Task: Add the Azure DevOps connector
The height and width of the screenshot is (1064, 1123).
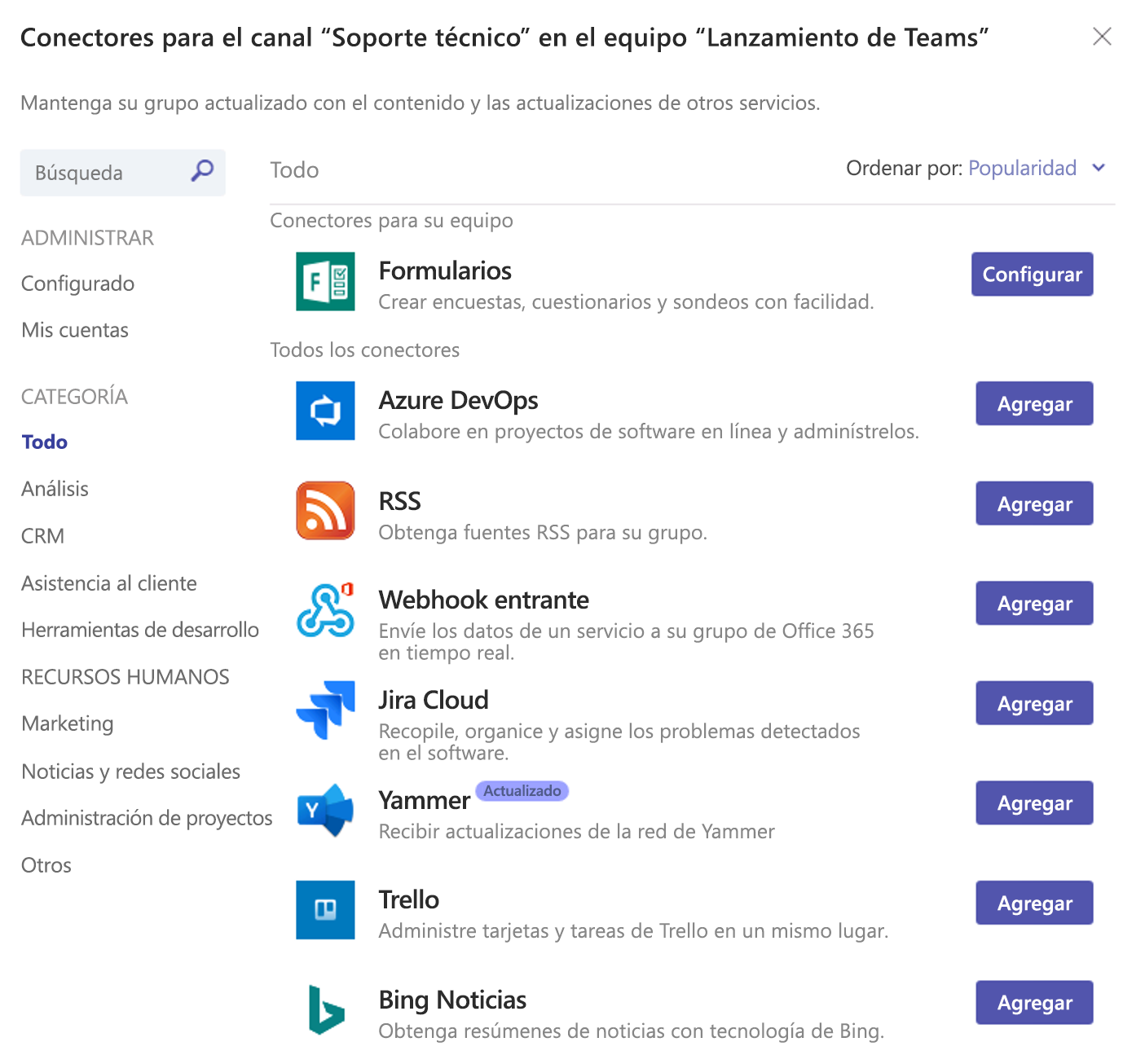Action: (1034, 403)
